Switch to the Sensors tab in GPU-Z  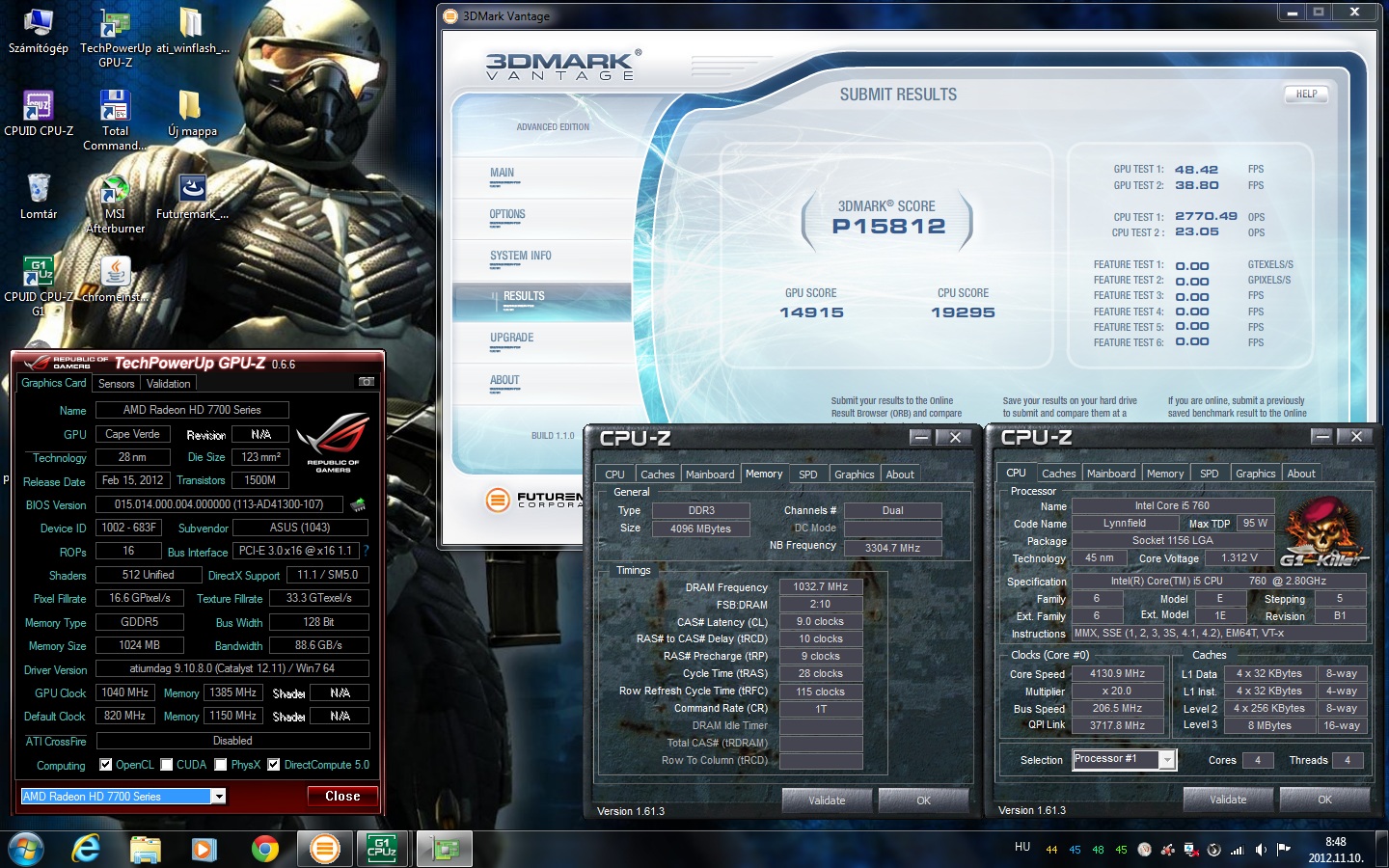(117, 384)
